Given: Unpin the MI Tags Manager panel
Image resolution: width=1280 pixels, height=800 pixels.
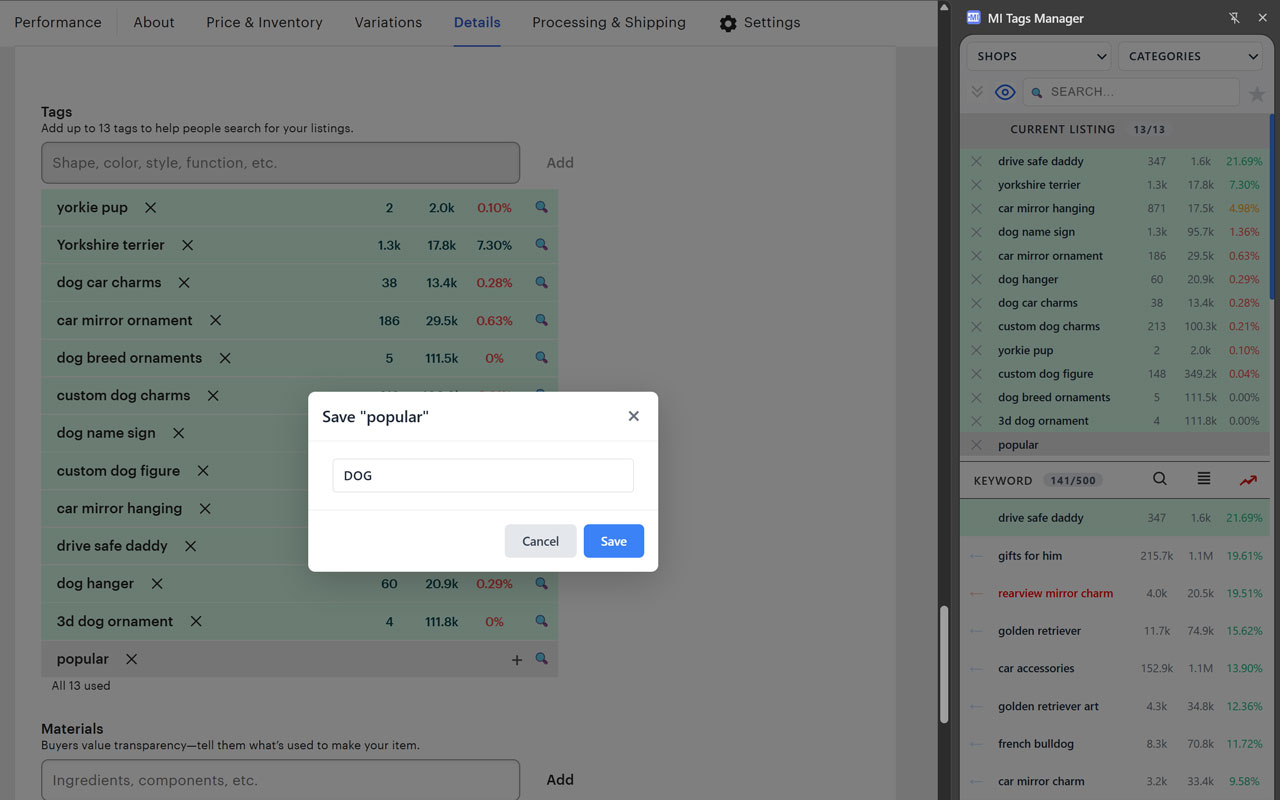Looking at the screenshot, I should (1235, 18).
